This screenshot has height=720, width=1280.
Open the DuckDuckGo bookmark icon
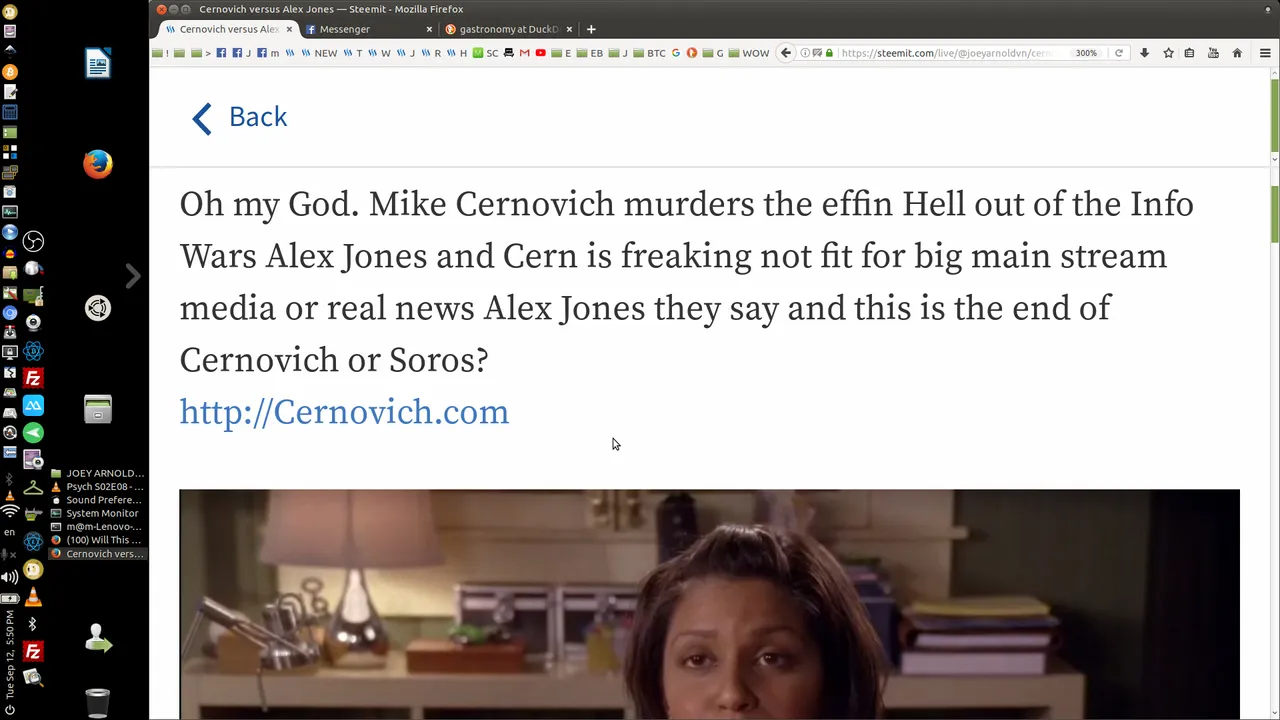691,53
